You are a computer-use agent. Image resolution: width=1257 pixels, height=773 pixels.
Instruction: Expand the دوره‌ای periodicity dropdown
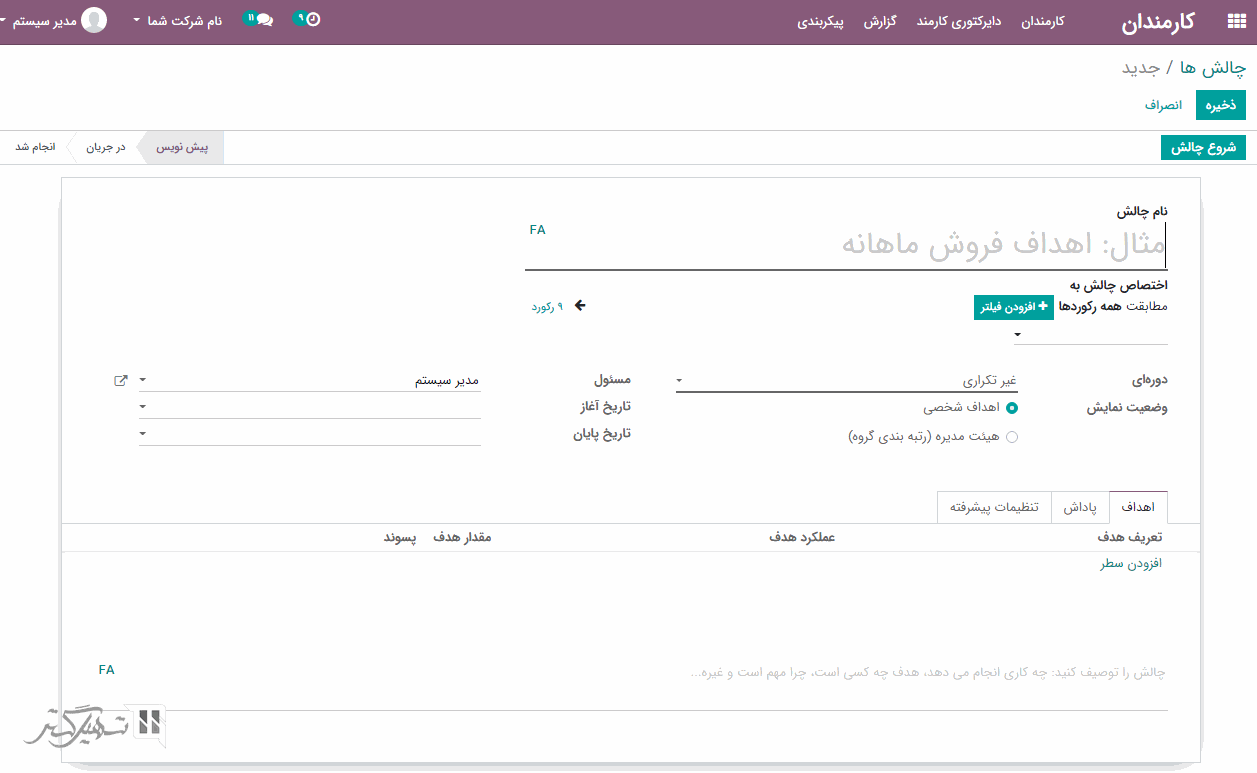(x=845, y=381)
